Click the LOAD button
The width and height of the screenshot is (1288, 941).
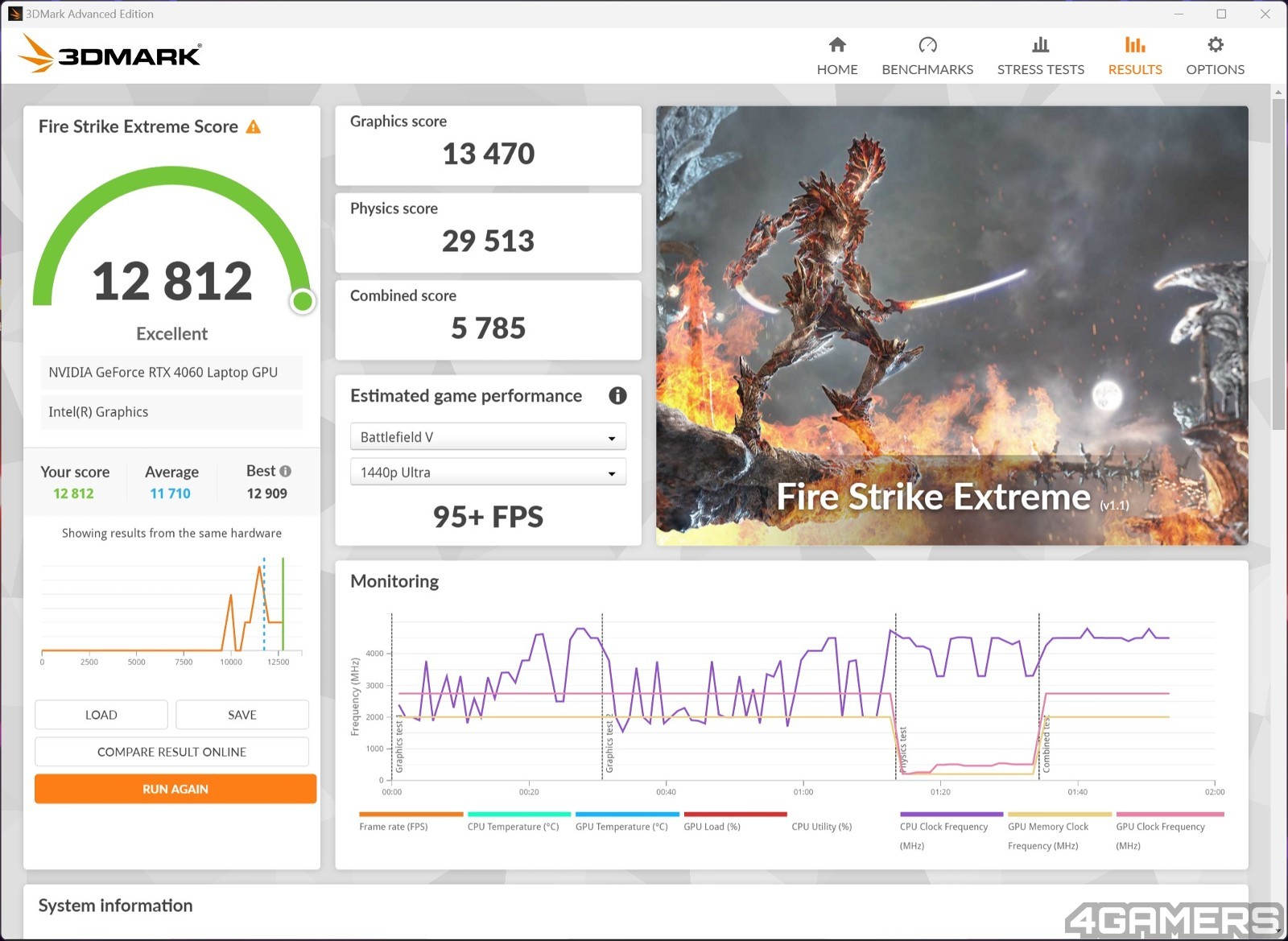coord(101,715)
